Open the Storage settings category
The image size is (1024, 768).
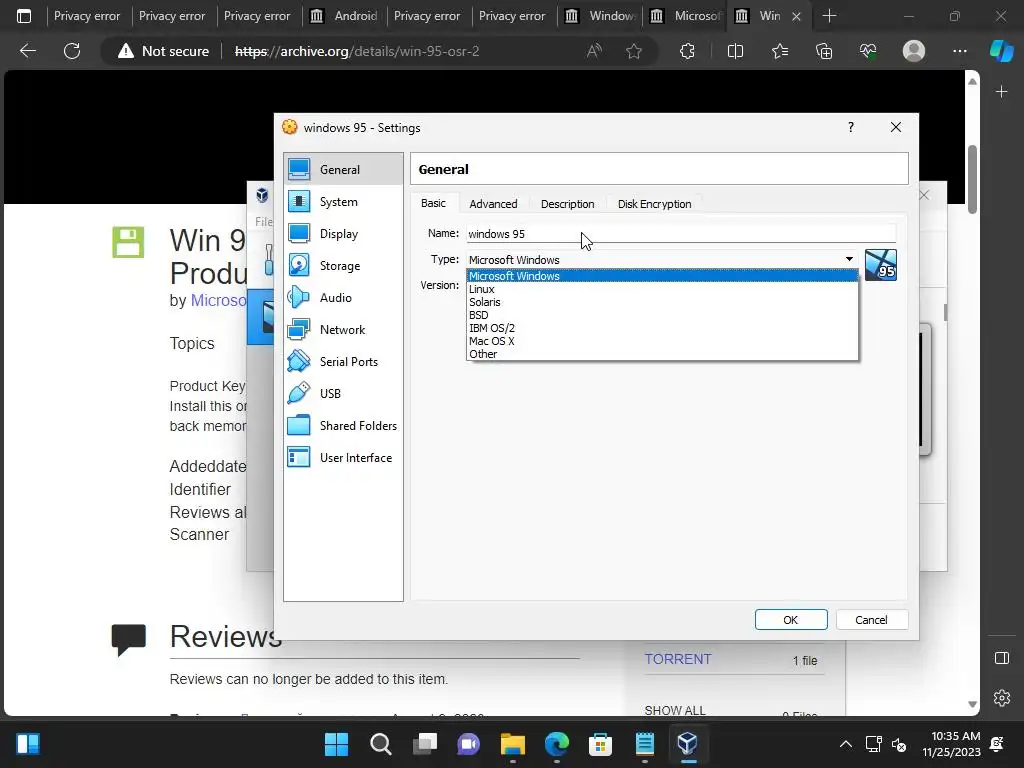pos(343,265)
